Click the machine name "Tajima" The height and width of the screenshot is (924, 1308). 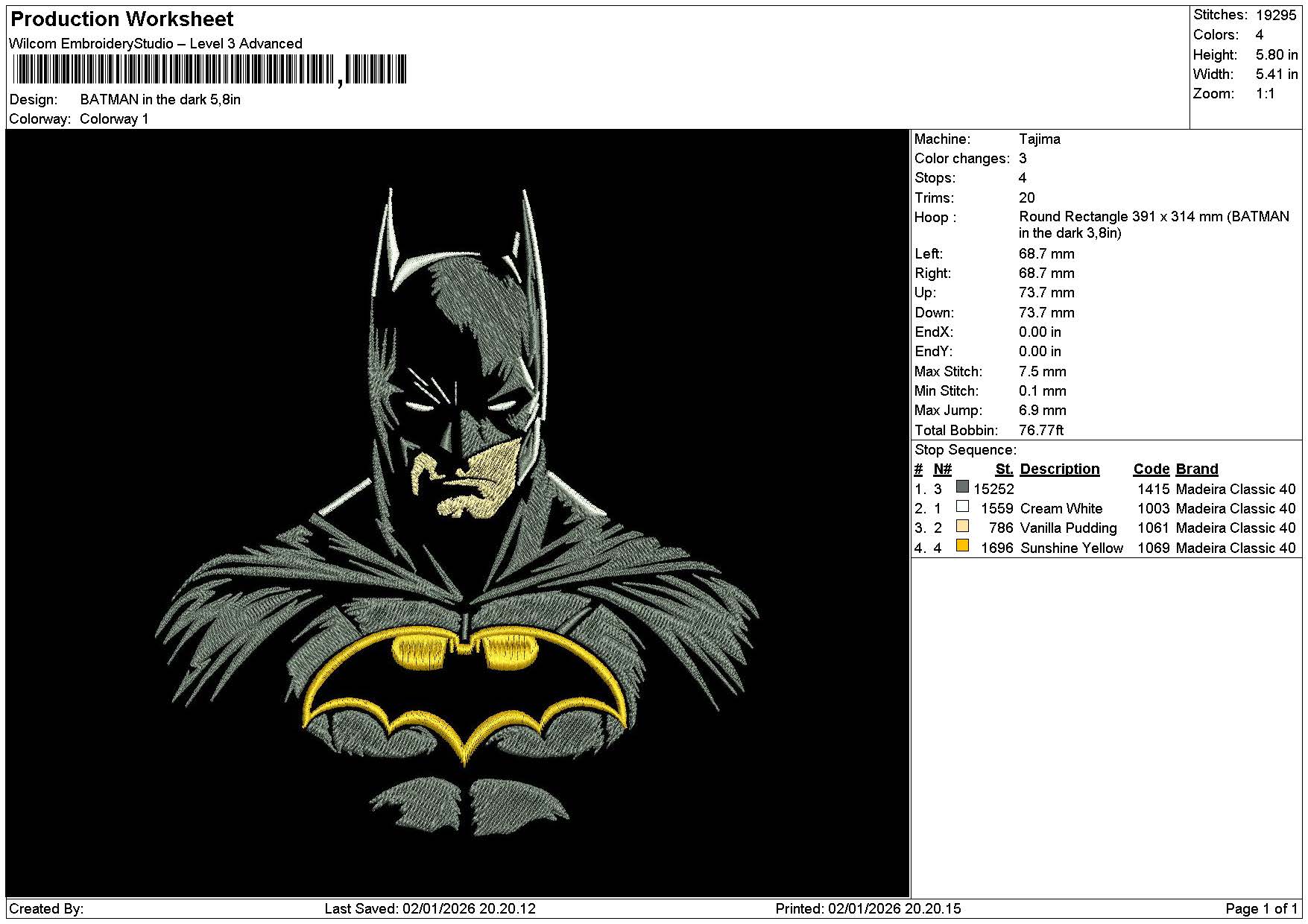click(x=1040, y=139)
